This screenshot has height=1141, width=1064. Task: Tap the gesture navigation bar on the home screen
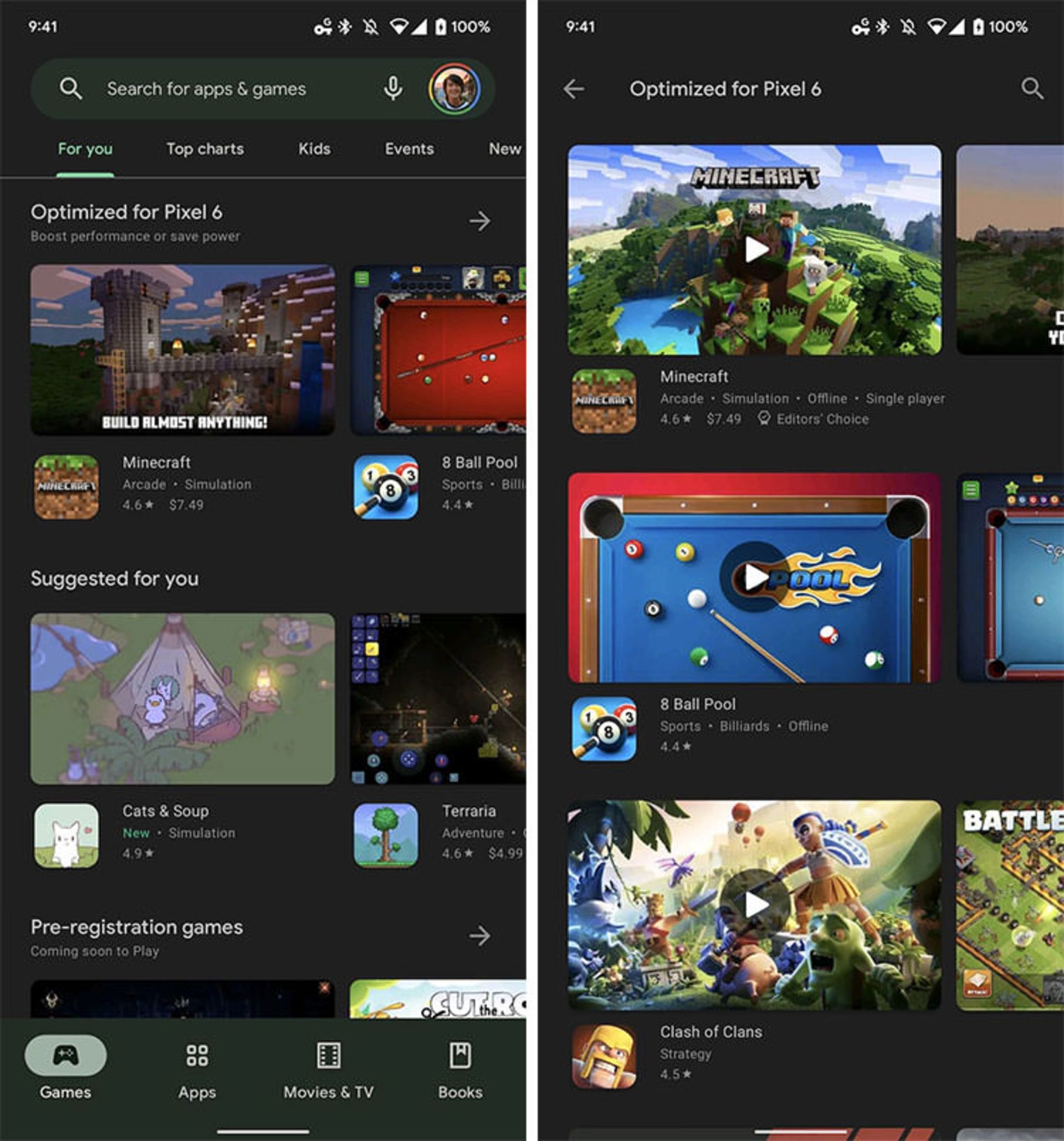point(263,1132)
